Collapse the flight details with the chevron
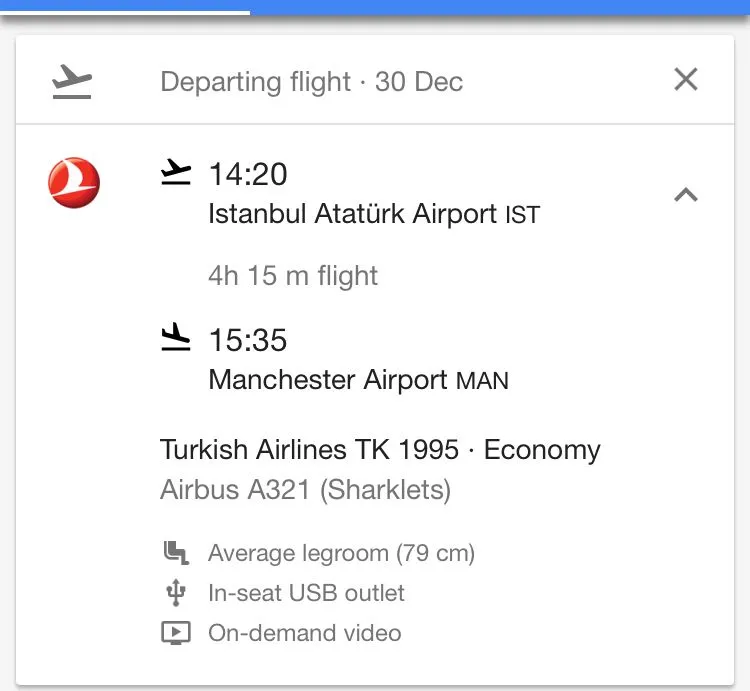Viewport: 750px width, 691px height. pos(686,195)
